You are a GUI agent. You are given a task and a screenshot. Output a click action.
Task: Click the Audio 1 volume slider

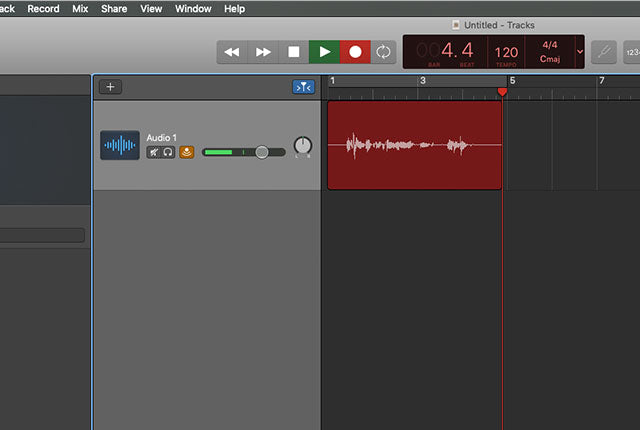[243, 152]
